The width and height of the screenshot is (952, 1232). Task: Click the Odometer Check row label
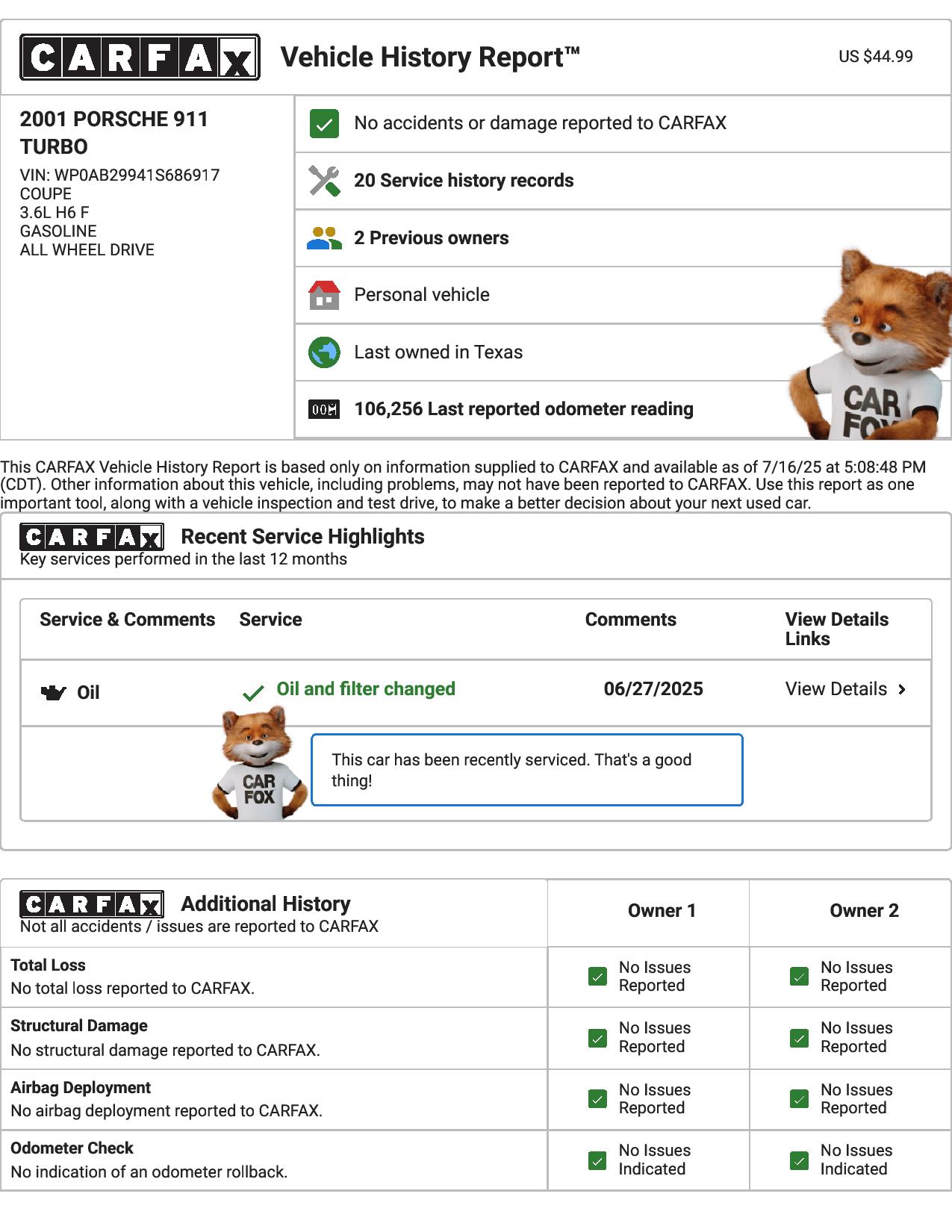[72, 1148]
